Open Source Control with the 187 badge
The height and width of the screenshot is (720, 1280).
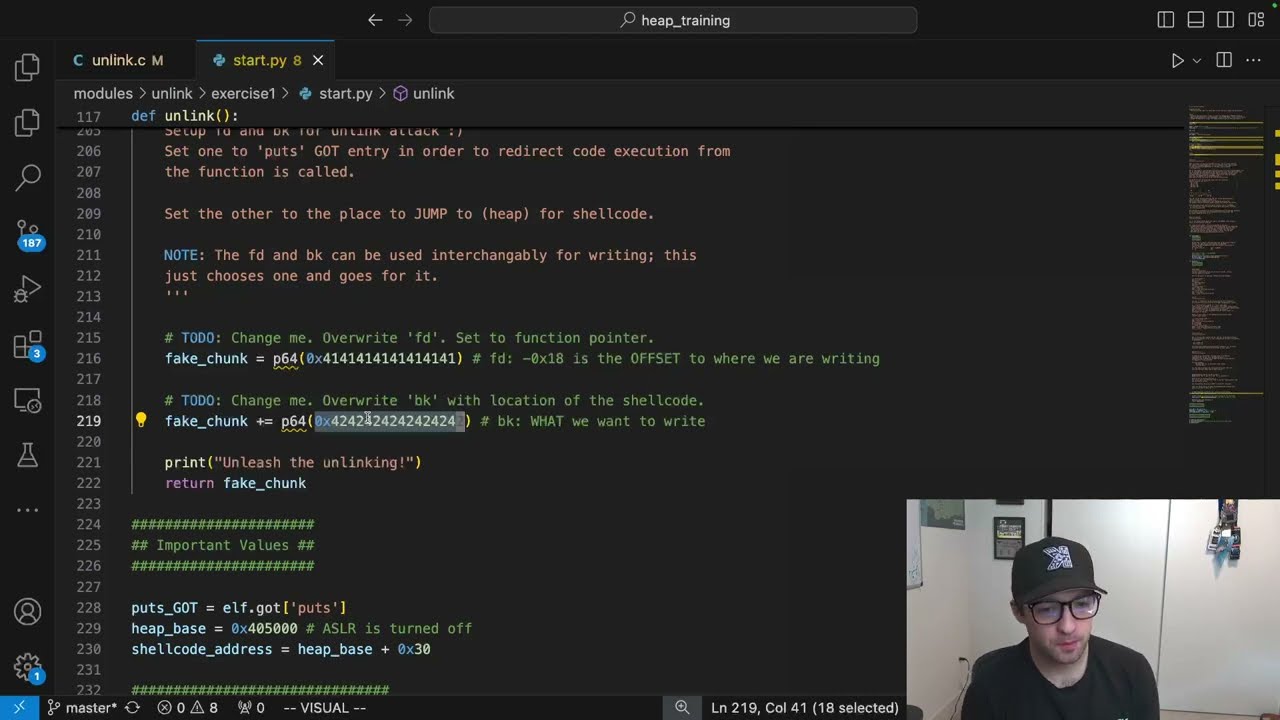[x=28, y=234]
